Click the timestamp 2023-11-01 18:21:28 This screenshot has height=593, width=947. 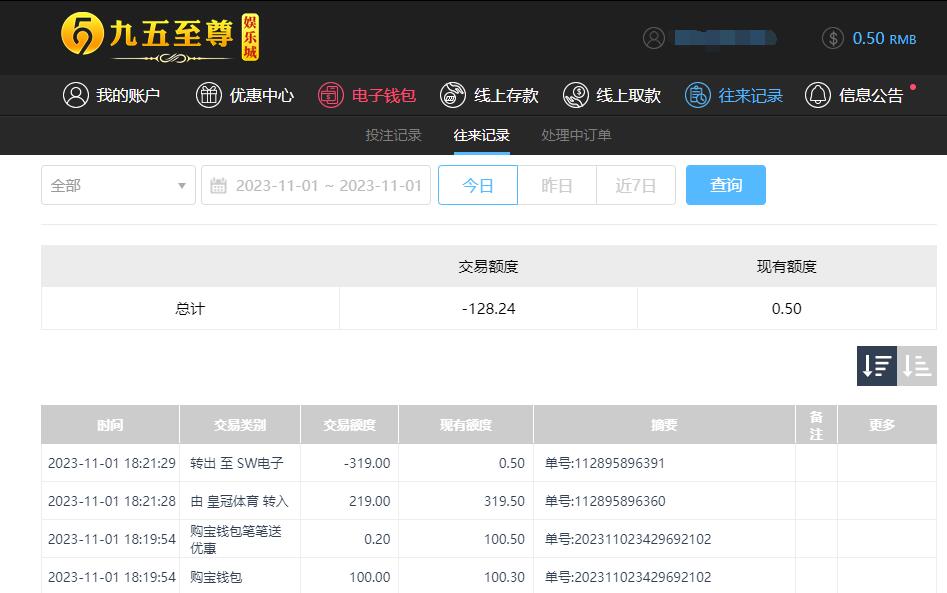pos(112,501)
